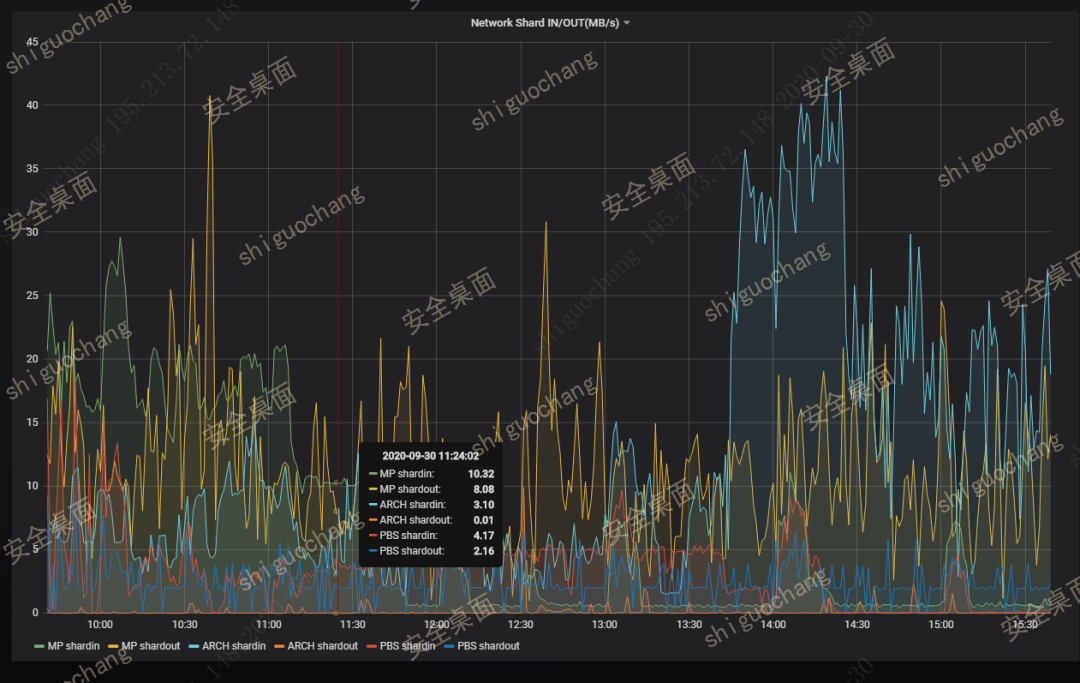
Task: Show only PBS shardout via its legend label
Action: pyautogui.click(x=488, y=646)
